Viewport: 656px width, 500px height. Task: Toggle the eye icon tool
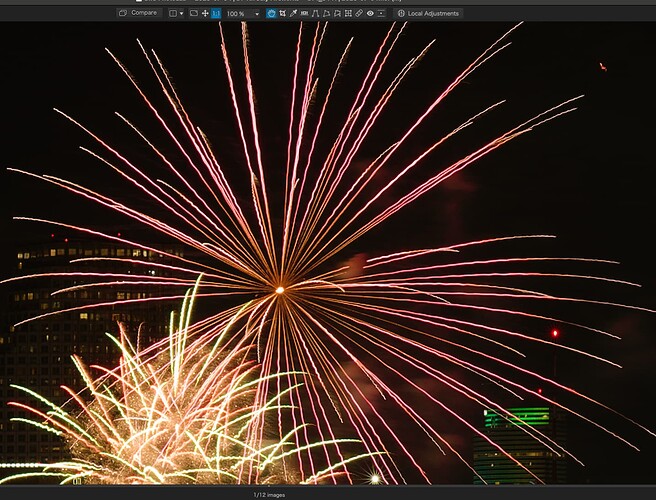pyautogui.click(x=370, y=13)
